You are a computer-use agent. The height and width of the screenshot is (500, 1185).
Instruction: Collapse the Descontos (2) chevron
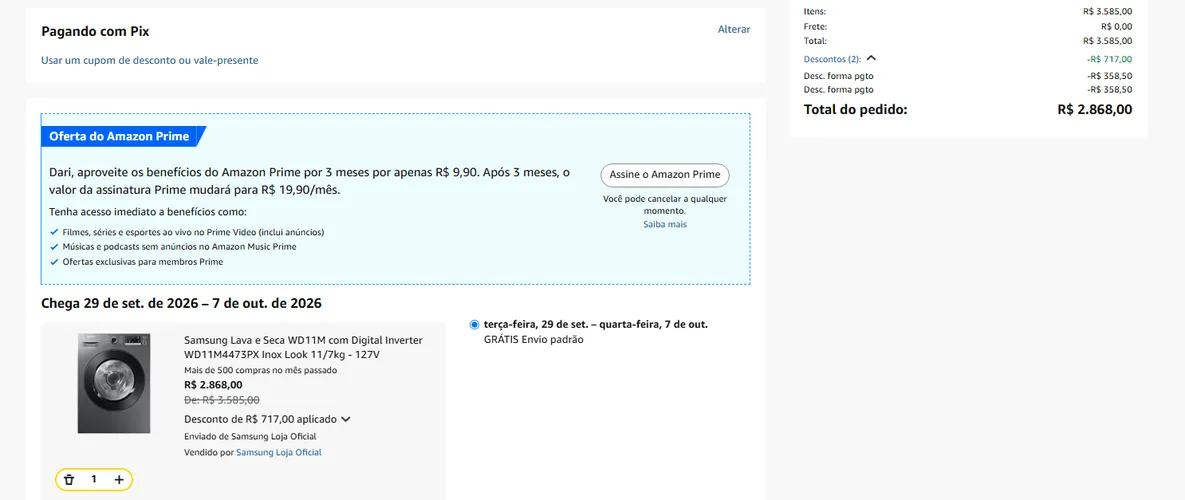point(871,58)
